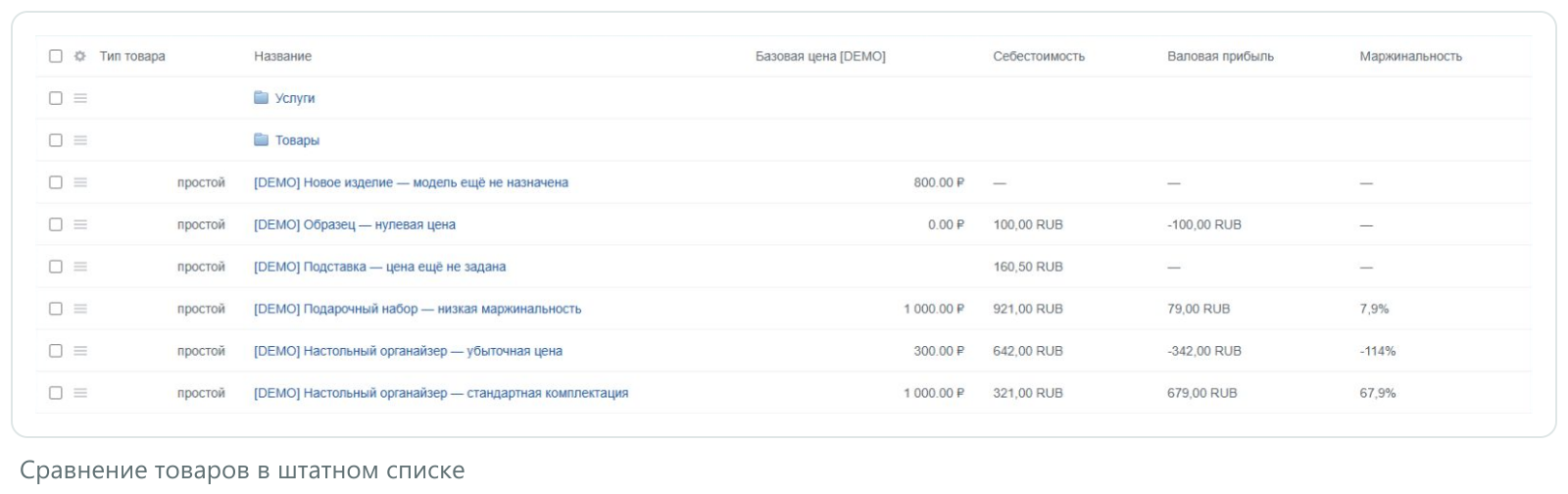Screen dimensions: 1568x494
Task: Click cost value 921,00 RUB
Action: click(x=1028, y=309)
